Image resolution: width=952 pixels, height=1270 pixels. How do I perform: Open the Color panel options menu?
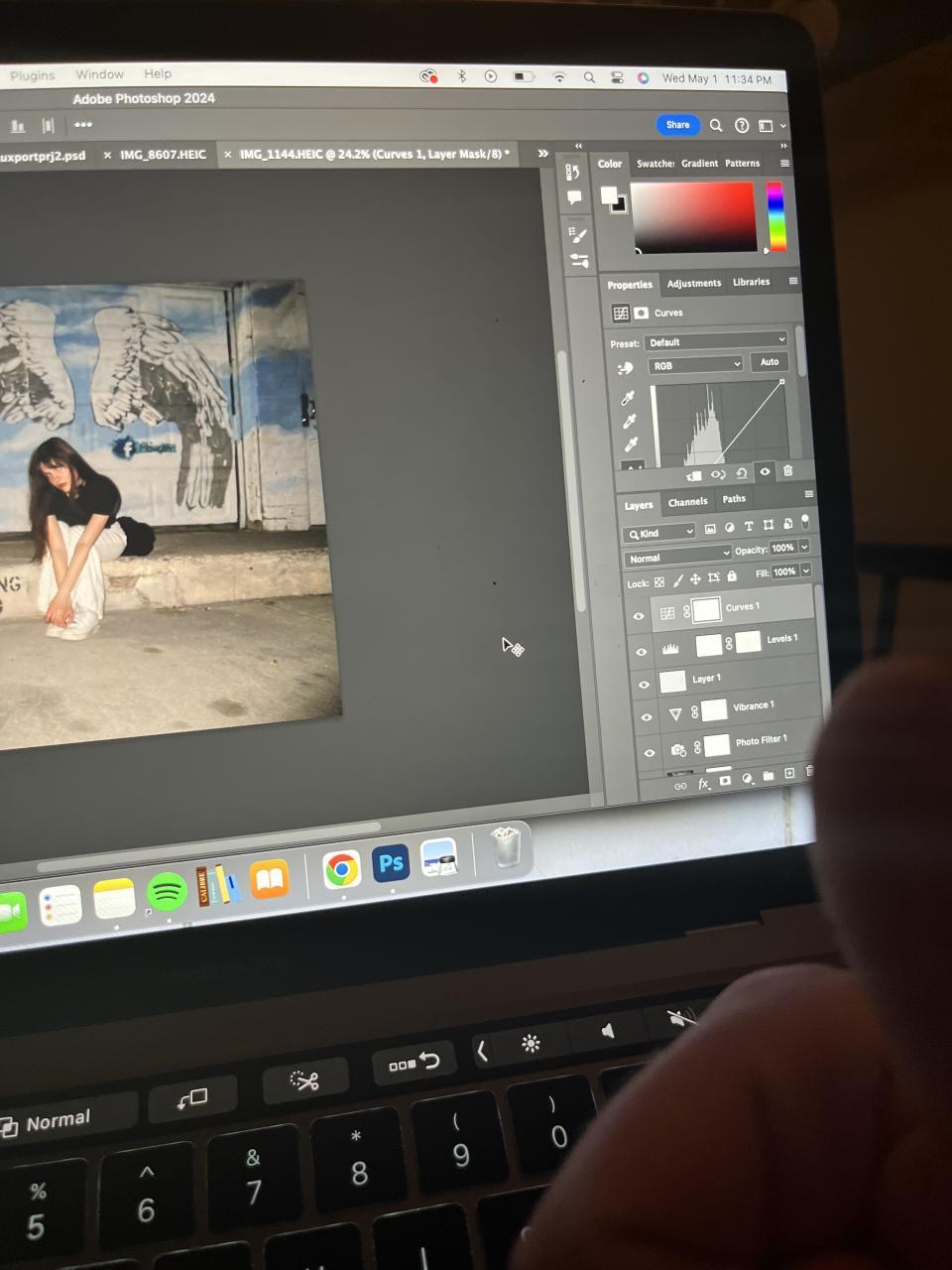pyautogui.click(x=784, y=164)
